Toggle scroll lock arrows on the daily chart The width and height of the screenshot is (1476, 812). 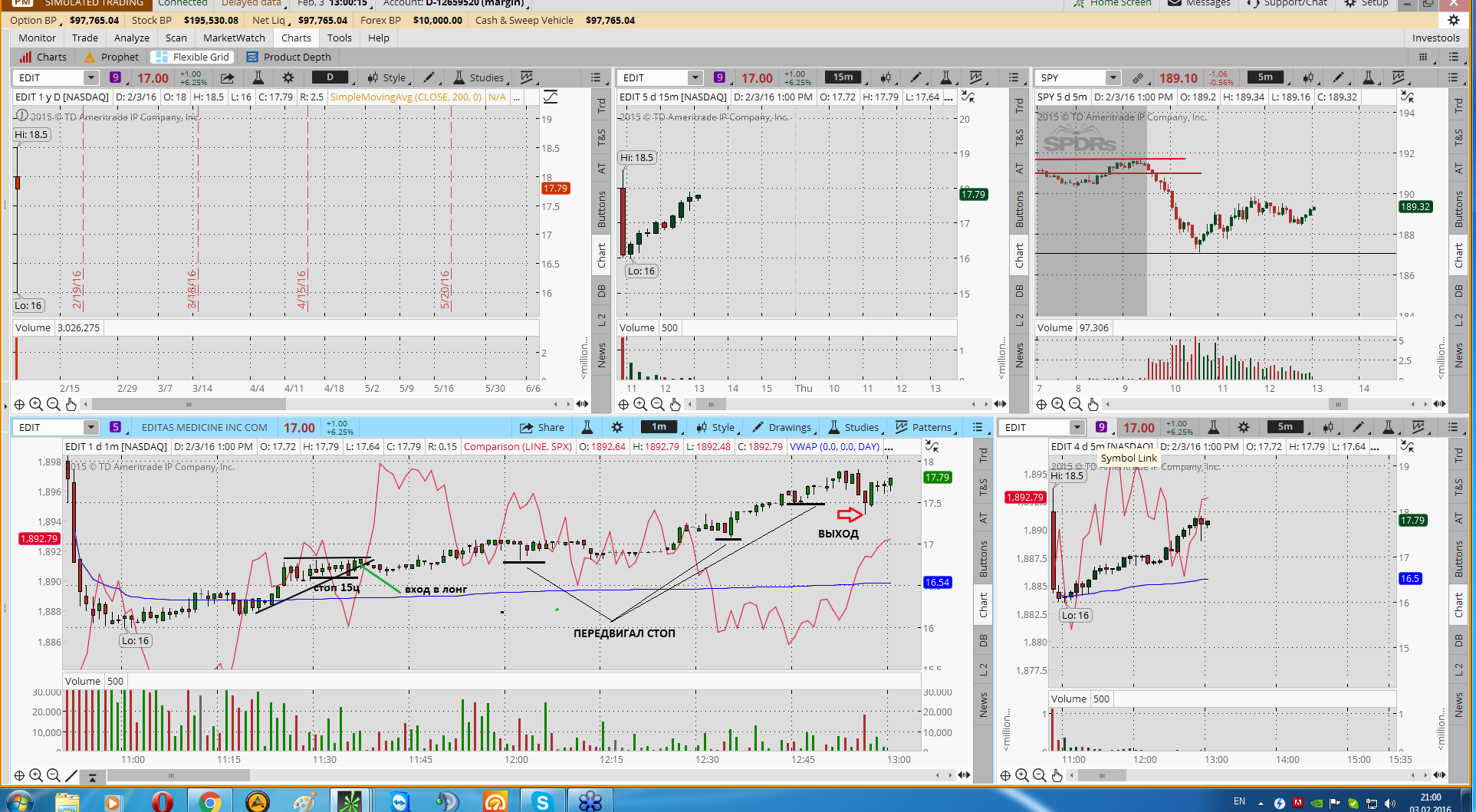(x=582, y=404)
